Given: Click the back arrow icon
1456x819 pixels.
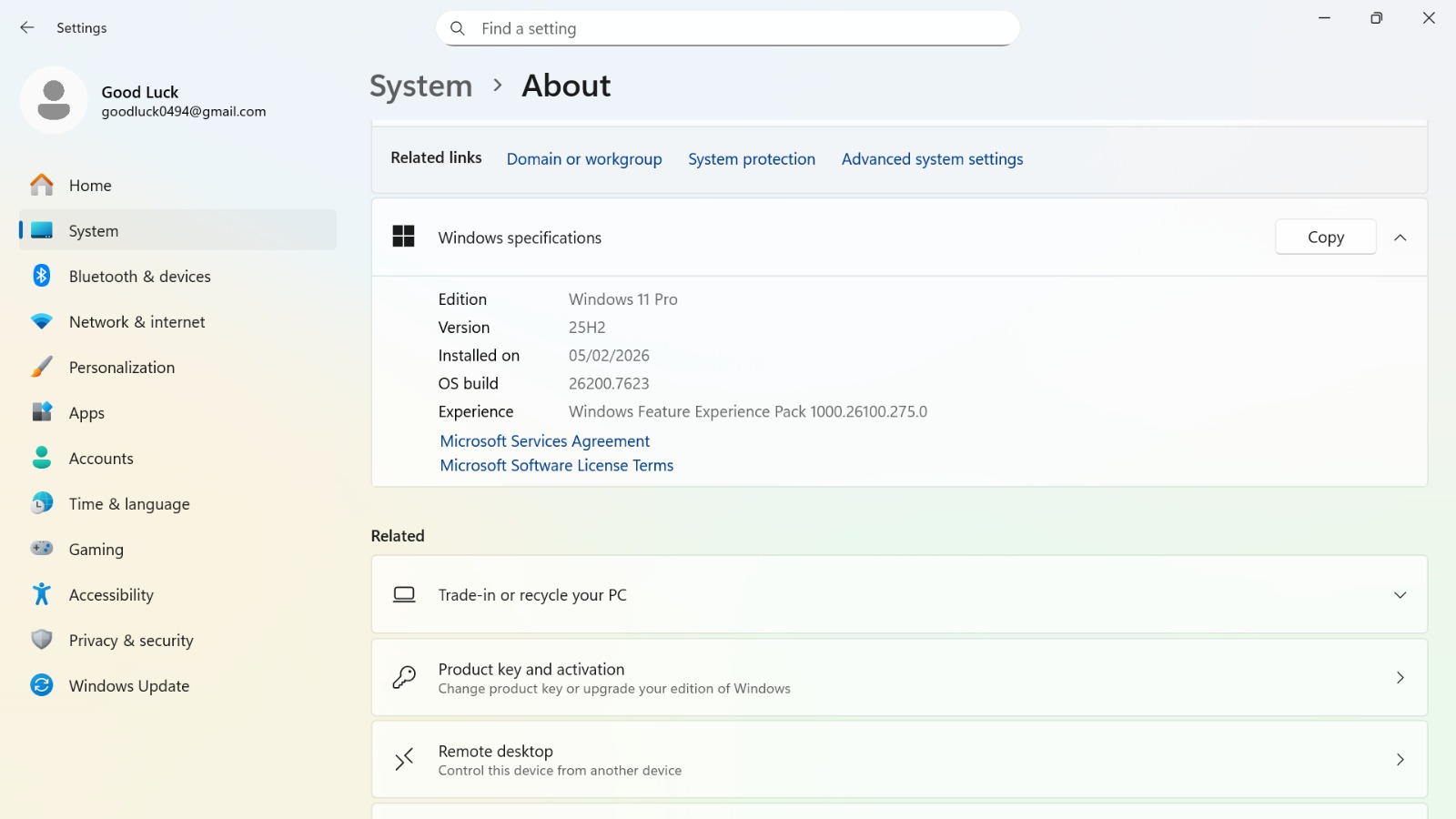Looking at the screenshot, I should point(27,28).
